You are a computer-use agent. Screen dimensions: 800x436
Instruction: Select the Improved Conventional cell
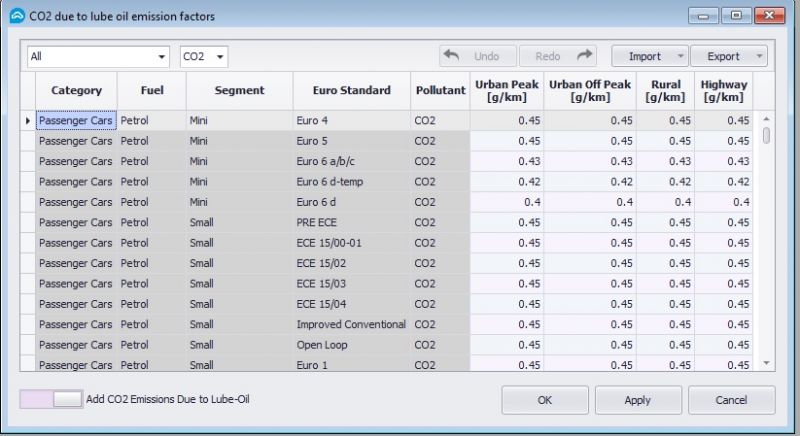click(352, 325)
